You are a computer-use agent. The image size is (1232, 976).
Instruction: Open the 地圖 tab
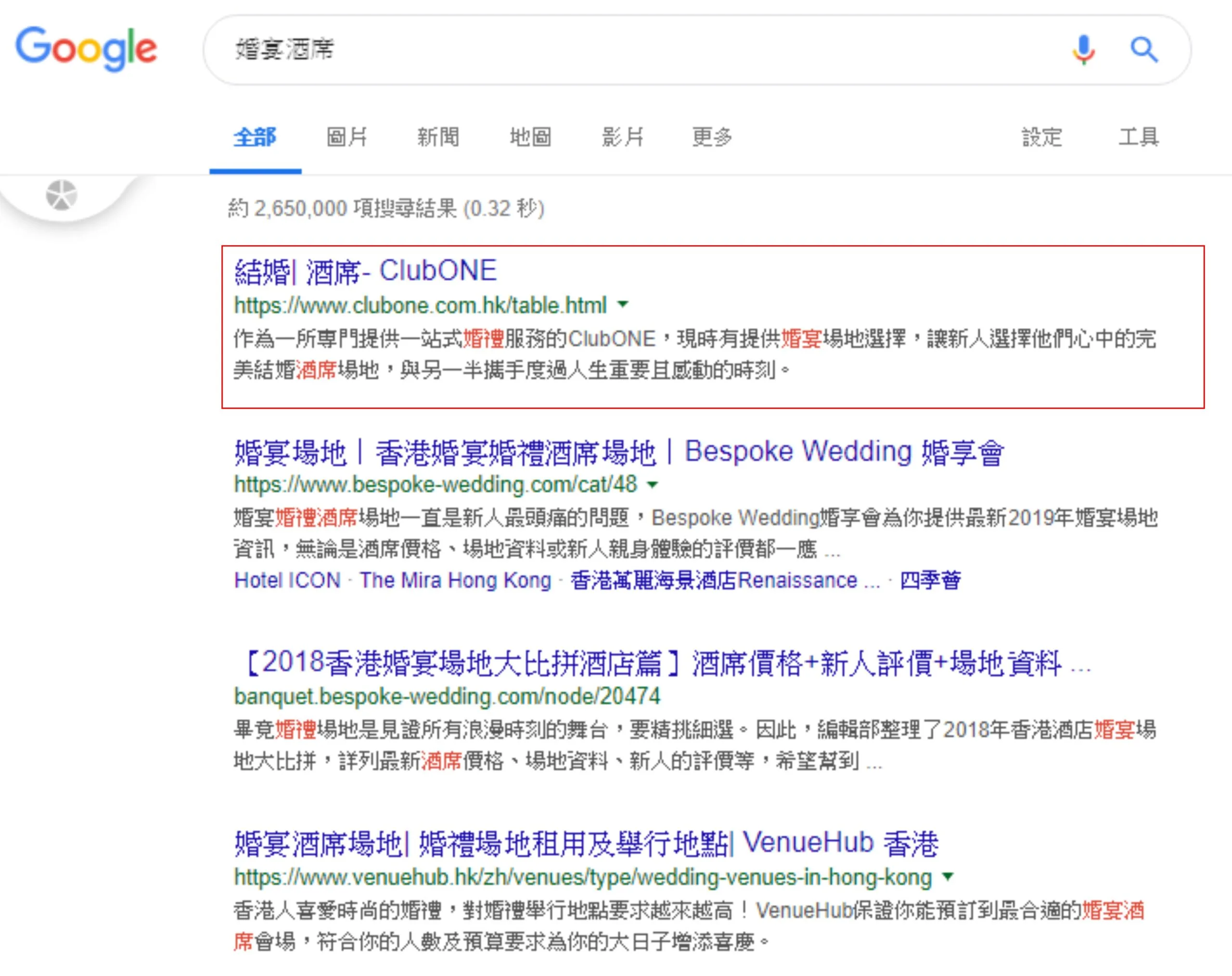[x=530, y=137]
